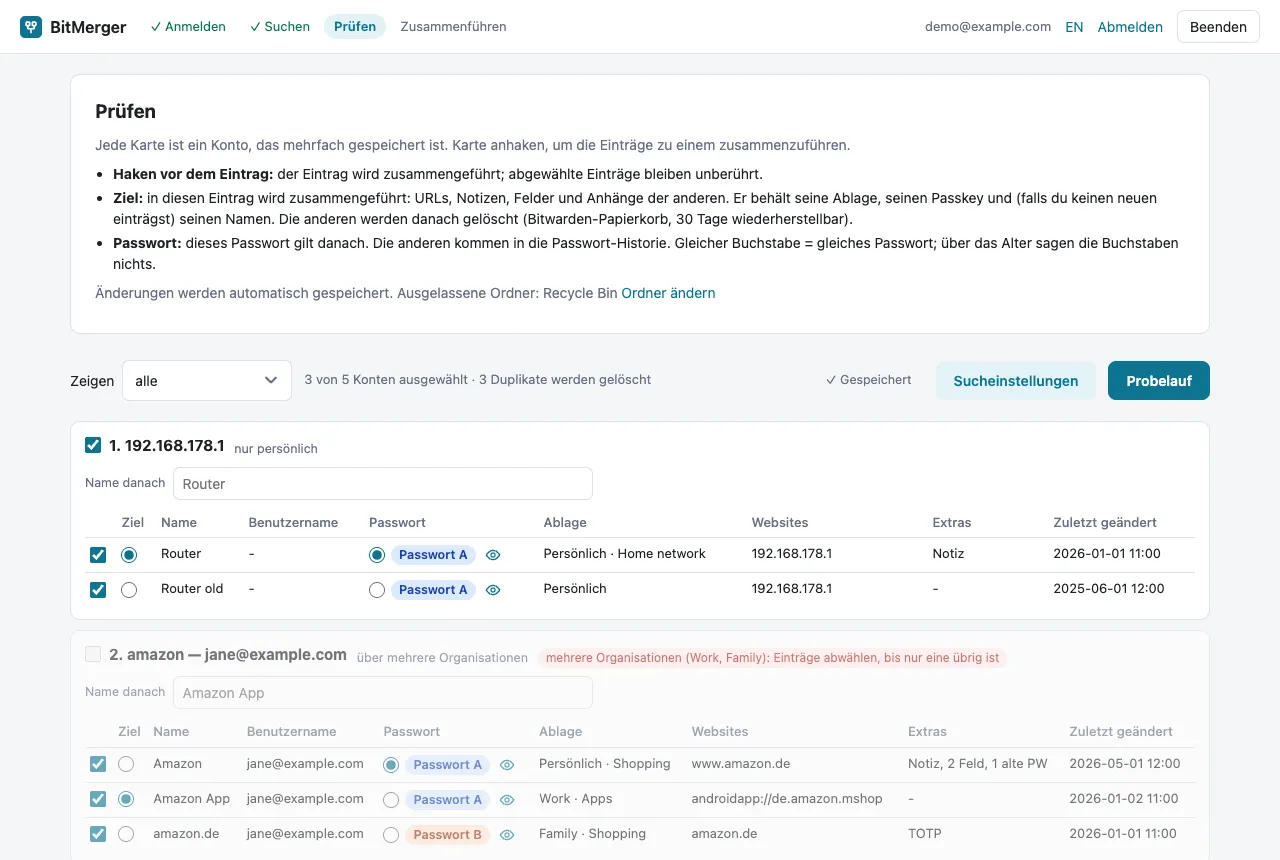
Task: Deselect the Router entry checkbox
Action: pyautogui.click(x=98, y=555)
